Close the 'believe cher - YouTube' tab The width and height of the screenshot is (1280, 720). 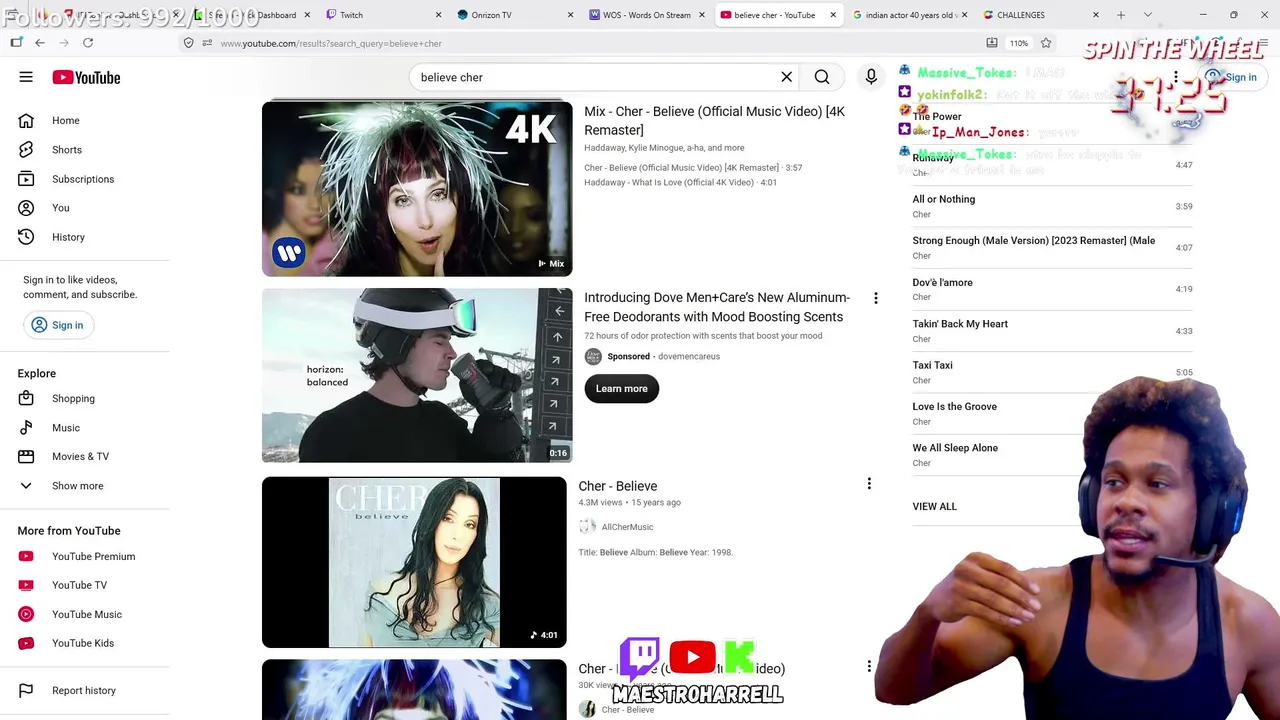click(x=832, y=15)
